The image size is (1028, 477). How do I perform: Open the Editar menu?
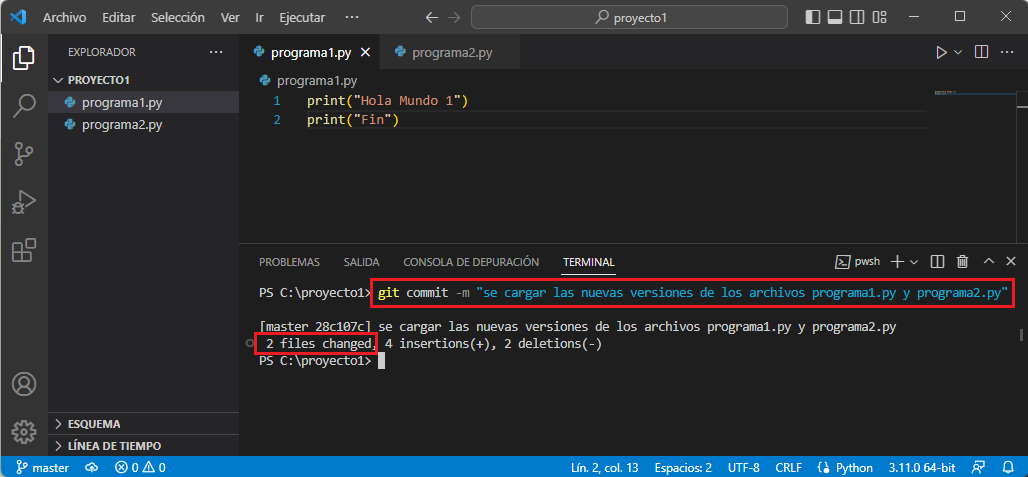click(x=119, y=18)
